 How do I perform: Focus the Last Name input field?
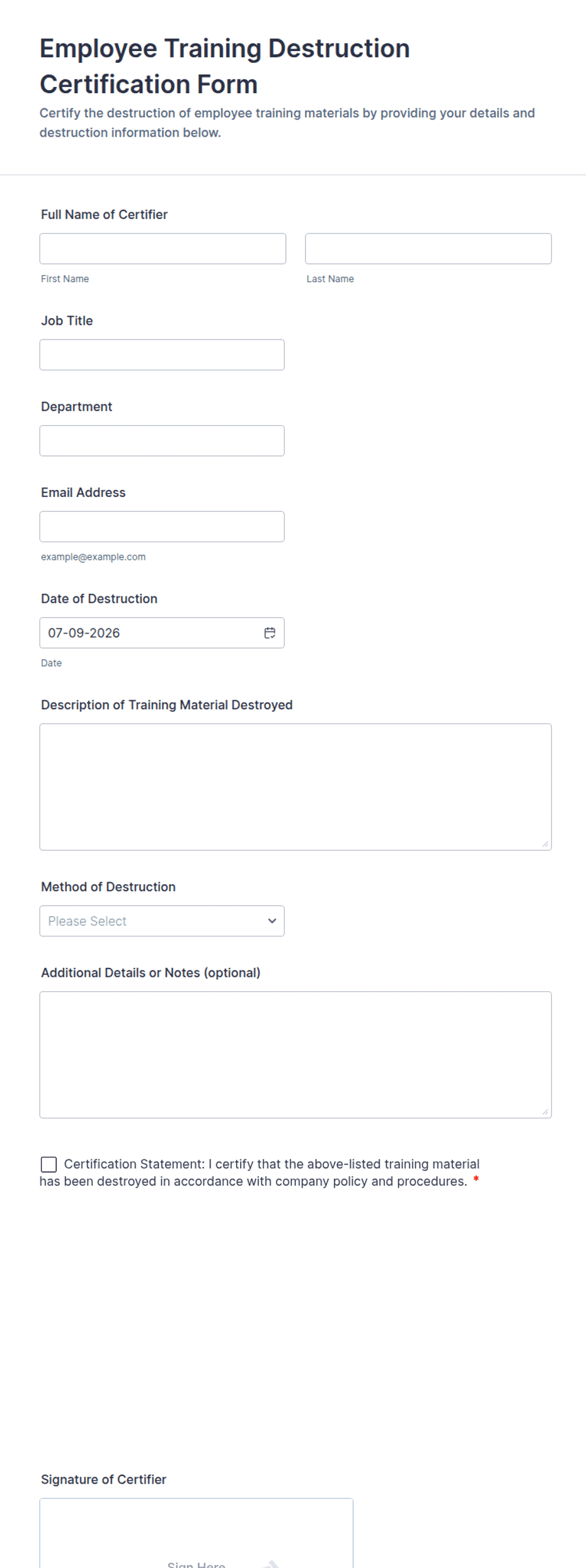click(x=428, y=249)
